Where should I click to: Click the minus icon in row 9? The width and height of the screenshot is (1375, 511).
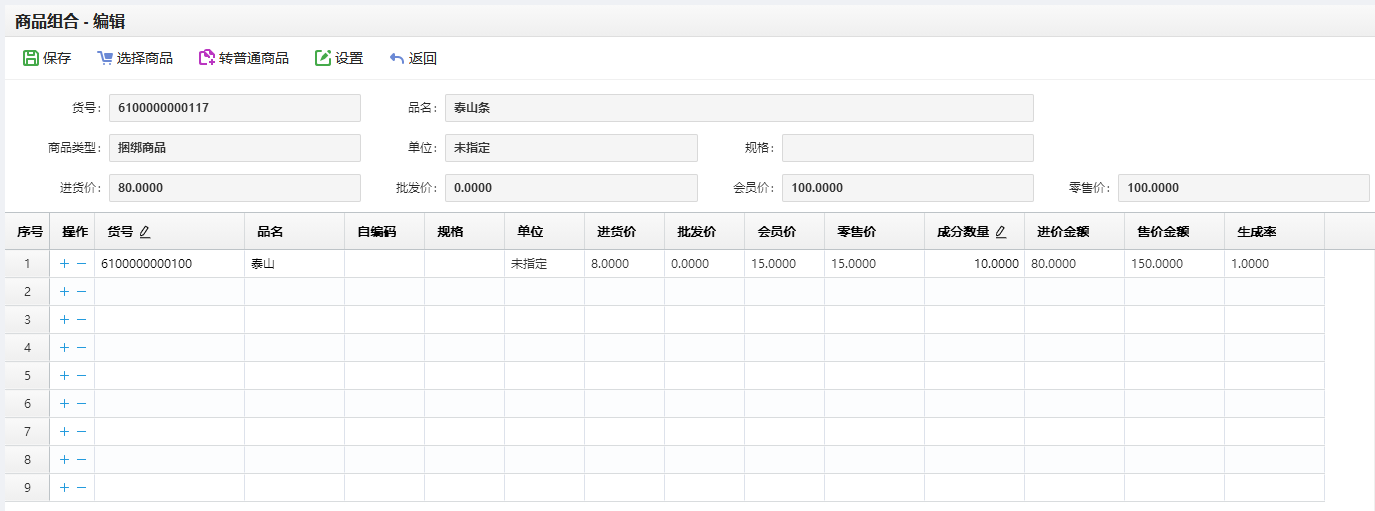point(81,488)
